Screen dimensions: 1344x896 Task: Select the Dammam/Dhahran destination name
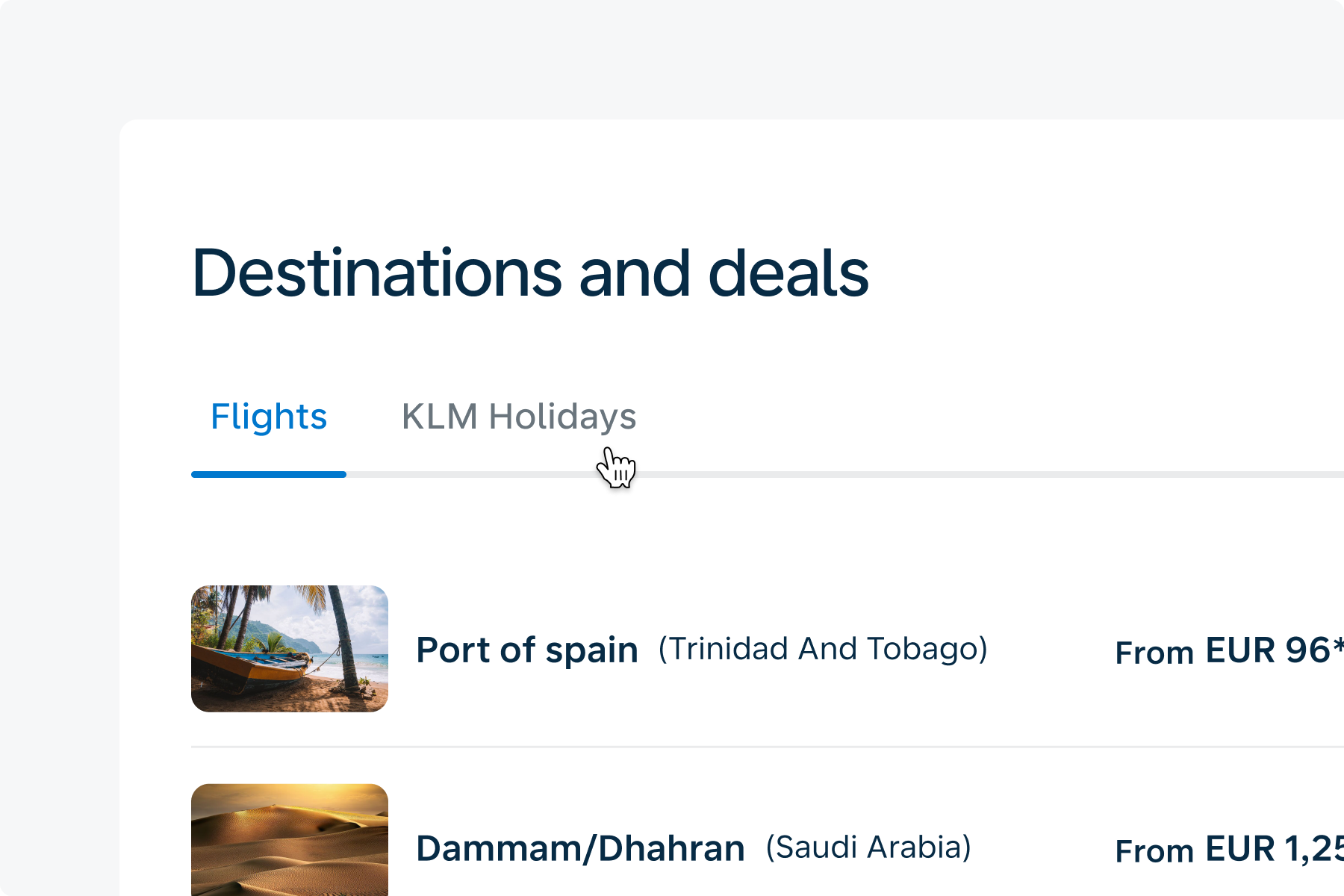(x=580, y=848)
